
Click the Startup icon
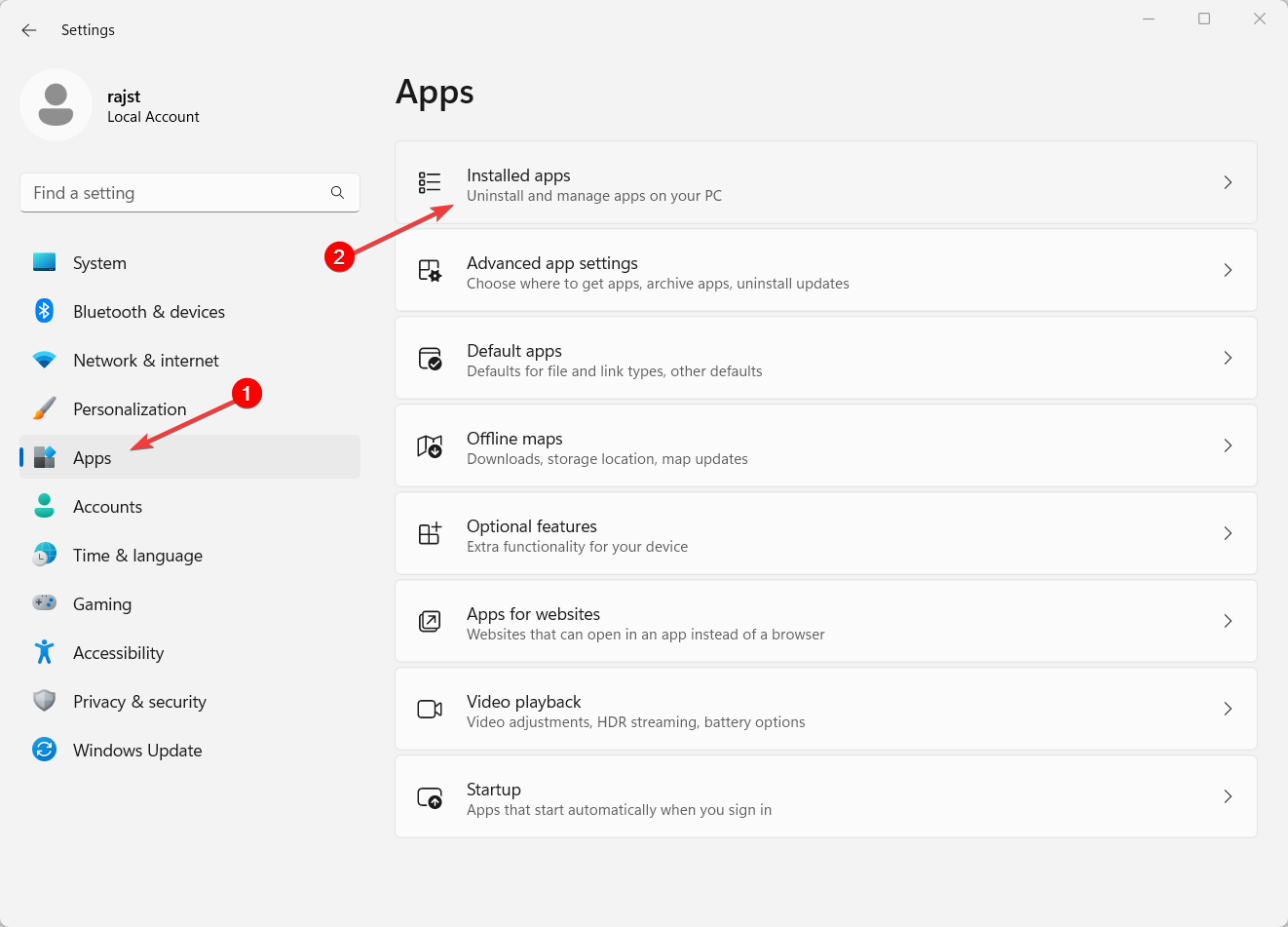[x=430, y=797]
